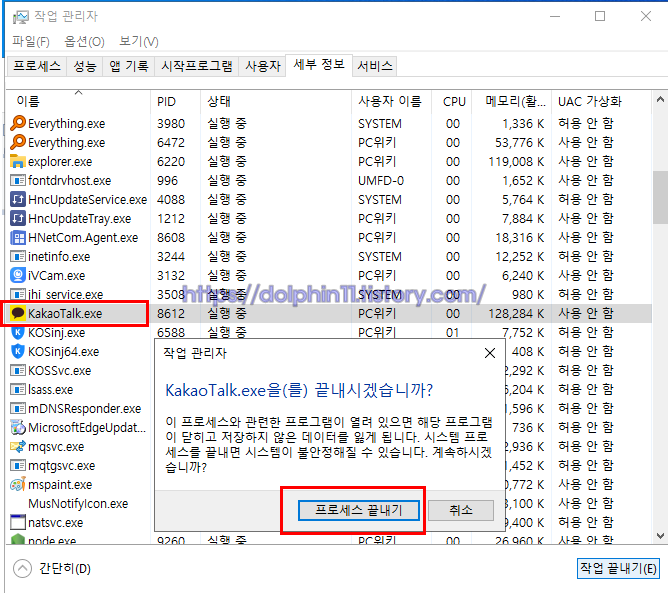The height and width of the screenshot is (593, 668).
Task: Click the mDNSResponder.exe icon
Action: click(17, 409)
